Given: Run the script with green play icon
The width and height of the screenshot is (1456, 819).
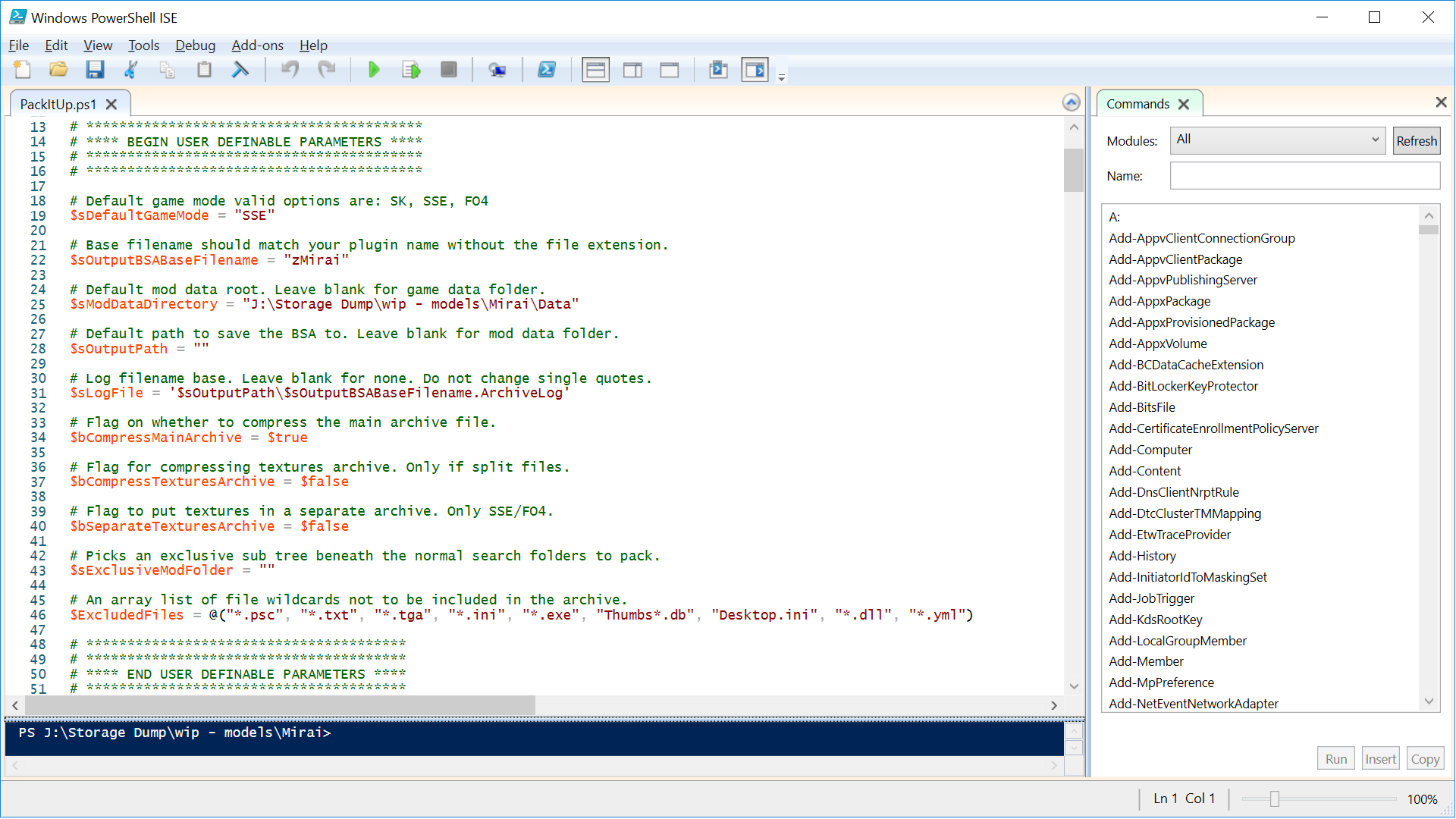Looking at the screenshot, I should coord(374,70).
